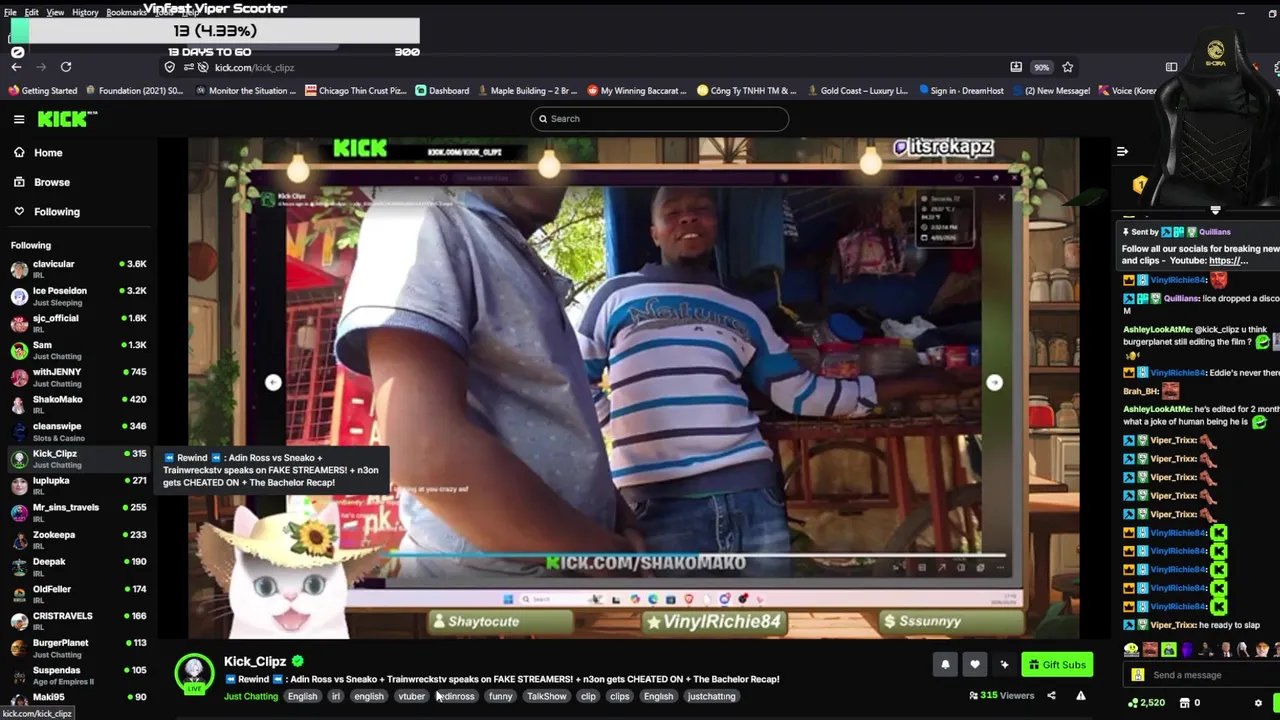Open Suspendas Age of Empires channel
The image size is (1280, 720).
[78, 674]
